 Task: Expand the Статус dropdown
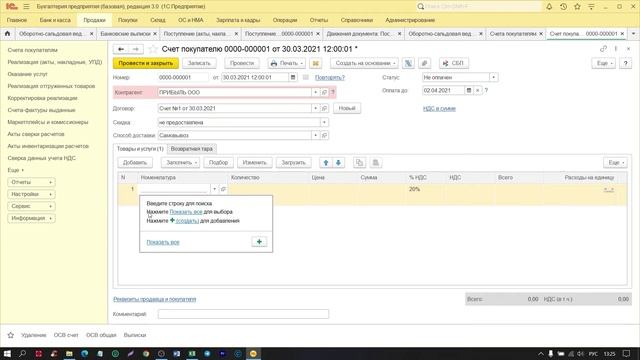point(493,77)
